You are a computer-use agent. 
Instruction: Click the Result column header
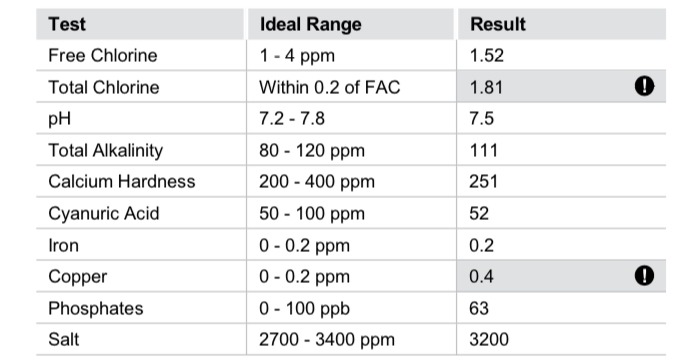pyautogui.click(x=498, y=24)
